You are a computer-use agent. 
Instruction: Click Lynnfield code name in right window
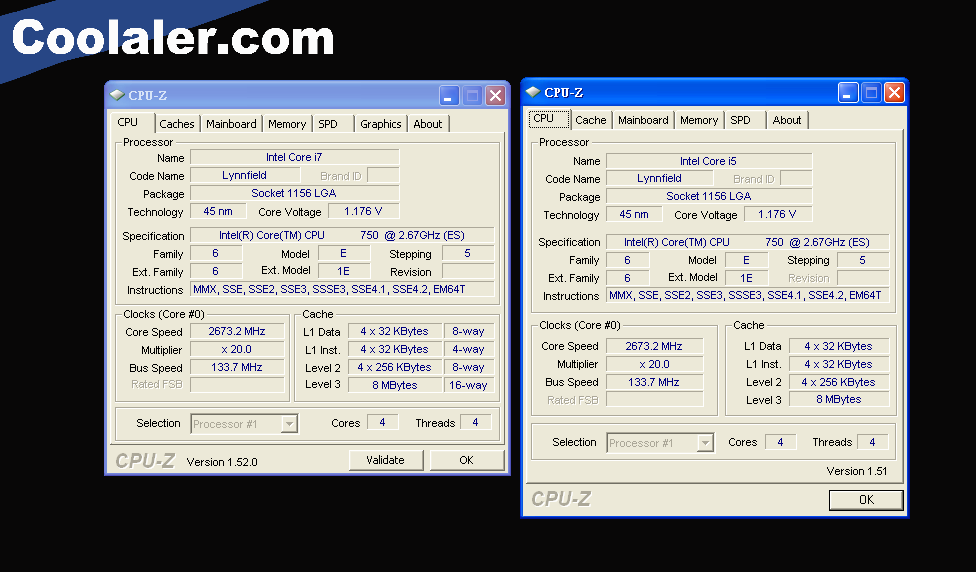659,178
